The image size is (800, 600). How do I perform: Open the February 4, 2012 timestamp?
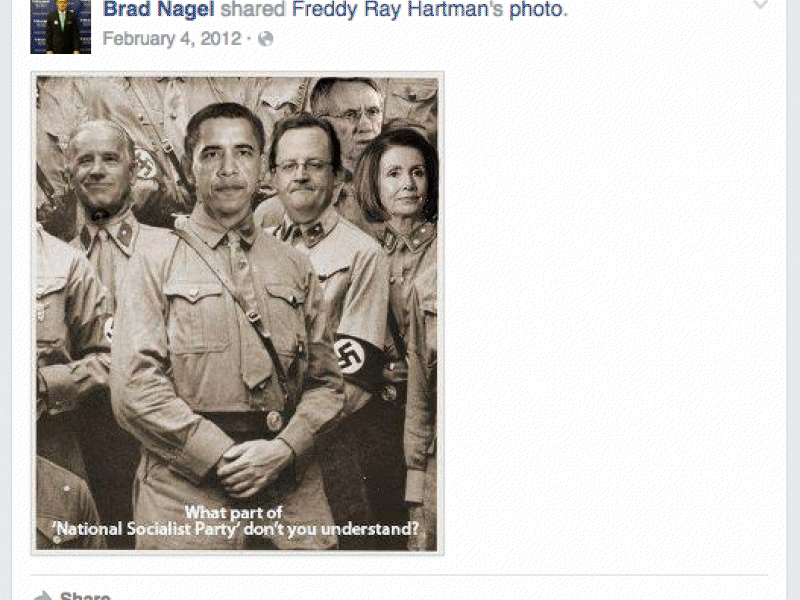[172, 39]
